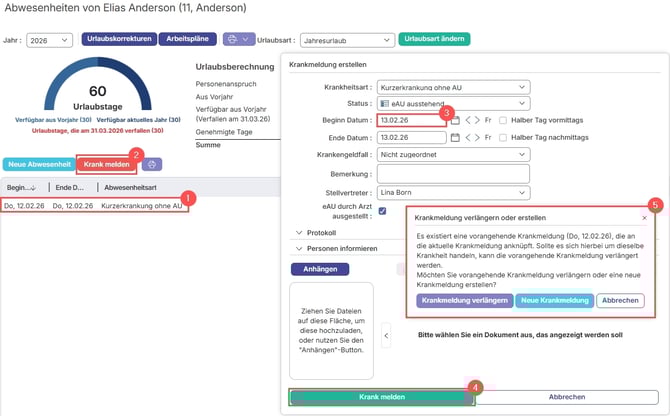Advance Ende Datum to next day
This screenshot has width=670, height=416.
pyautogui.click(x=479, y=137)
